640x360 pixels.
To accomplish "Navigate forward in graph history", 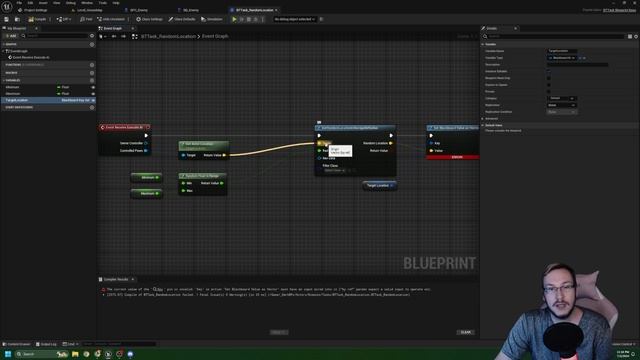I will tap(123, 36).
